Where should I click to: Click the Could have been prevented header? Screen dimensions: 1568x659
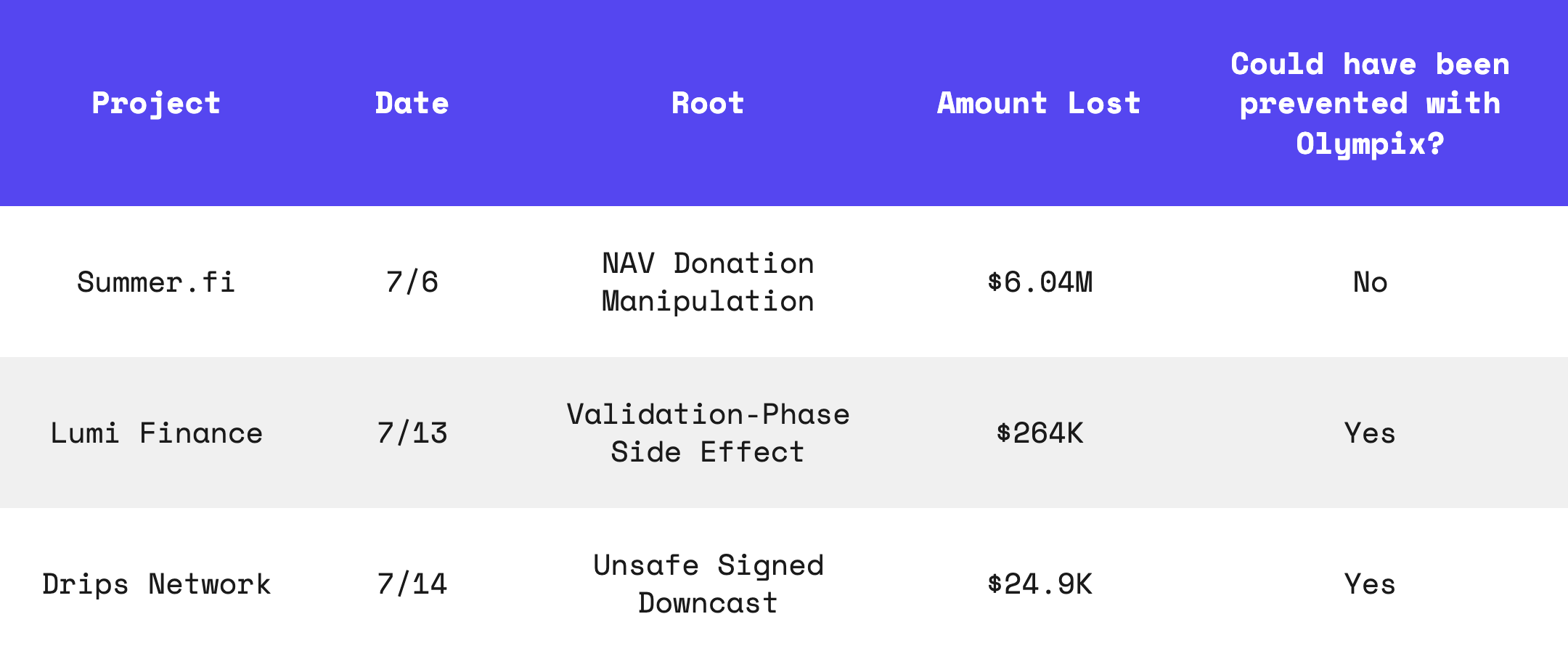(x=1370, y=104)
